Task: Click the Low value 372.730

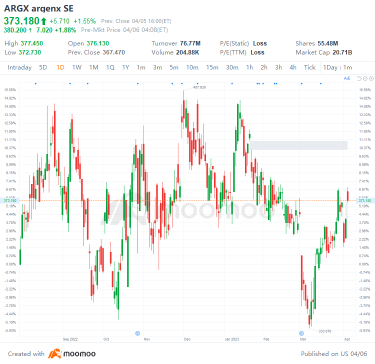Action: tap(31, 53)
